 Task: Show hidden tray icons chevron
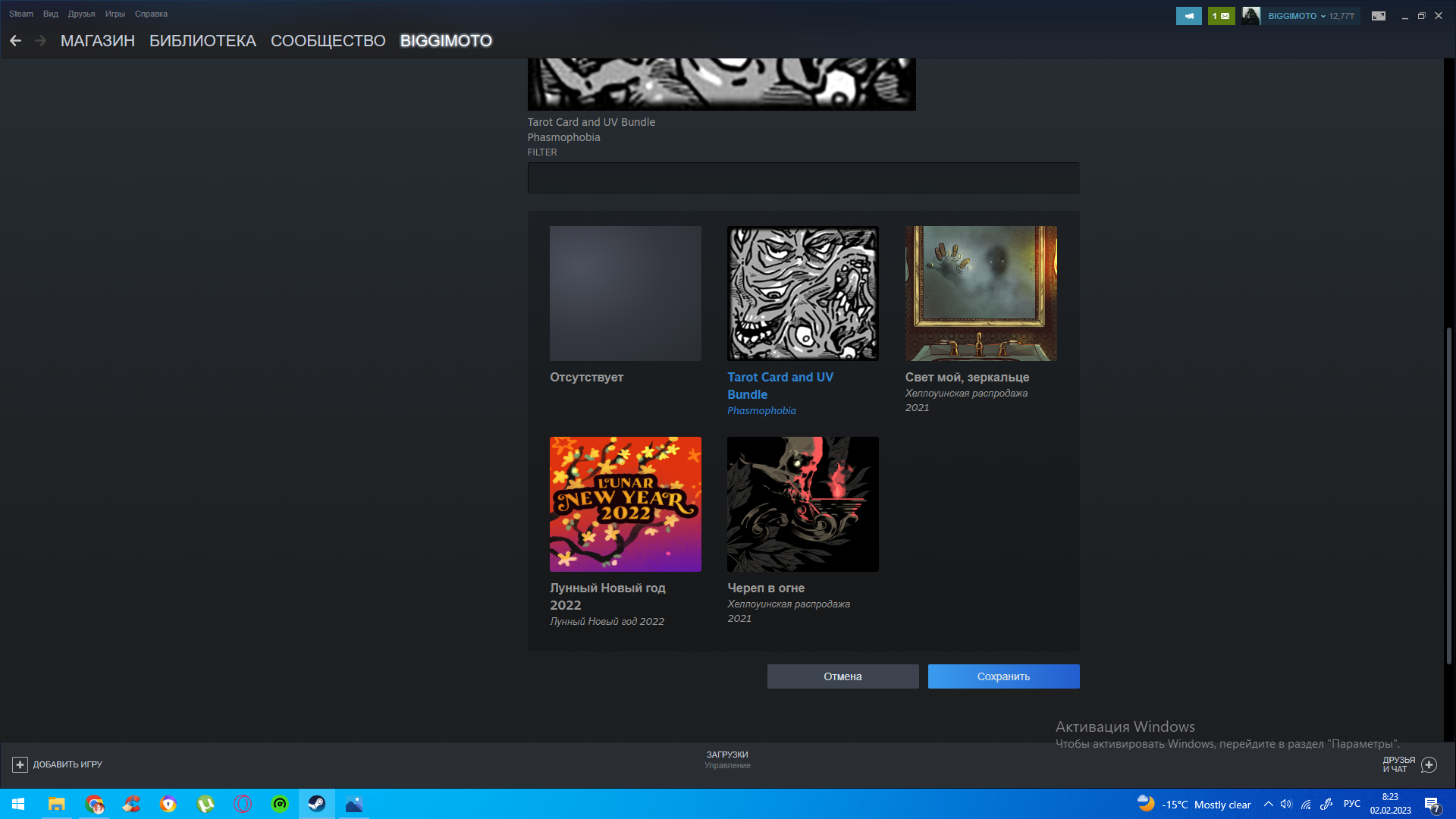click(x=1268, y=804)
